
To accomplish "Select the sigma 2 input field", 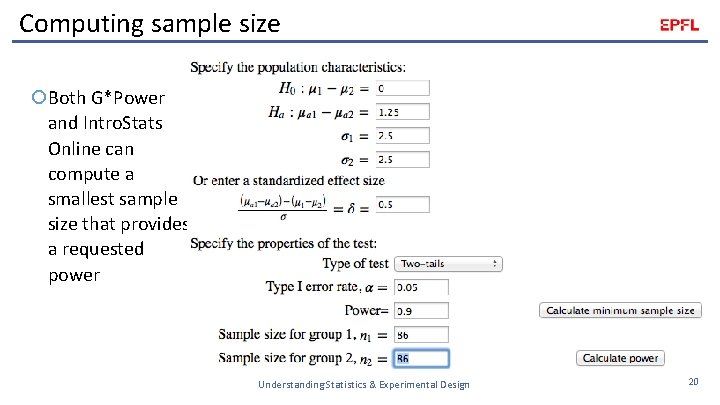I will pos(402,159).
